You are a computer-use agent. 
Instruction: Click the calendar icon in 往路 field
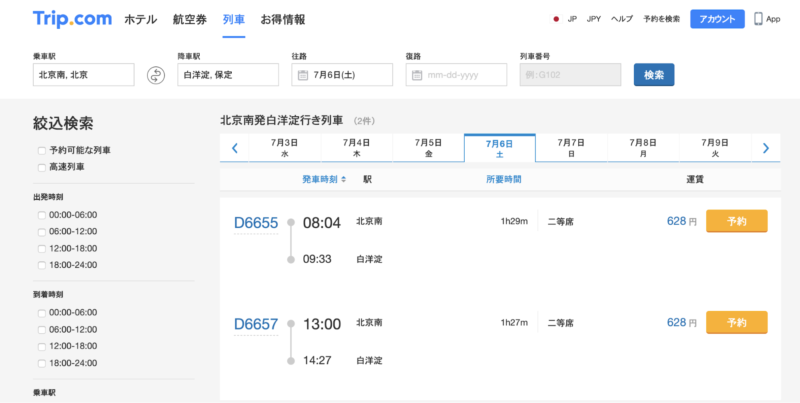pos(302,75)
